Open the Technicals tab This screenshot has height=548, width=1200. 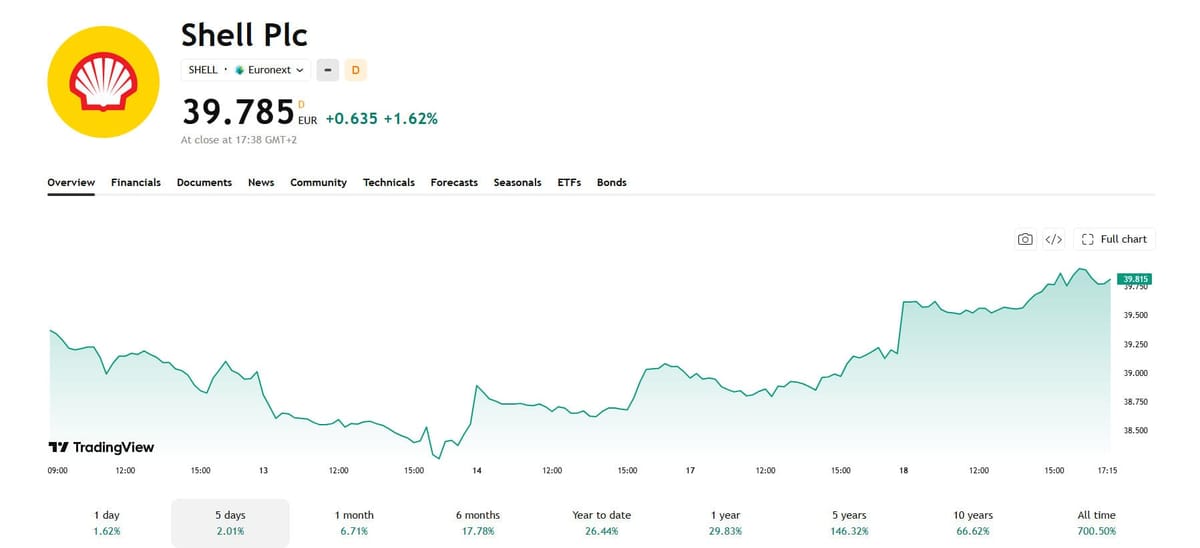[389, 182]
